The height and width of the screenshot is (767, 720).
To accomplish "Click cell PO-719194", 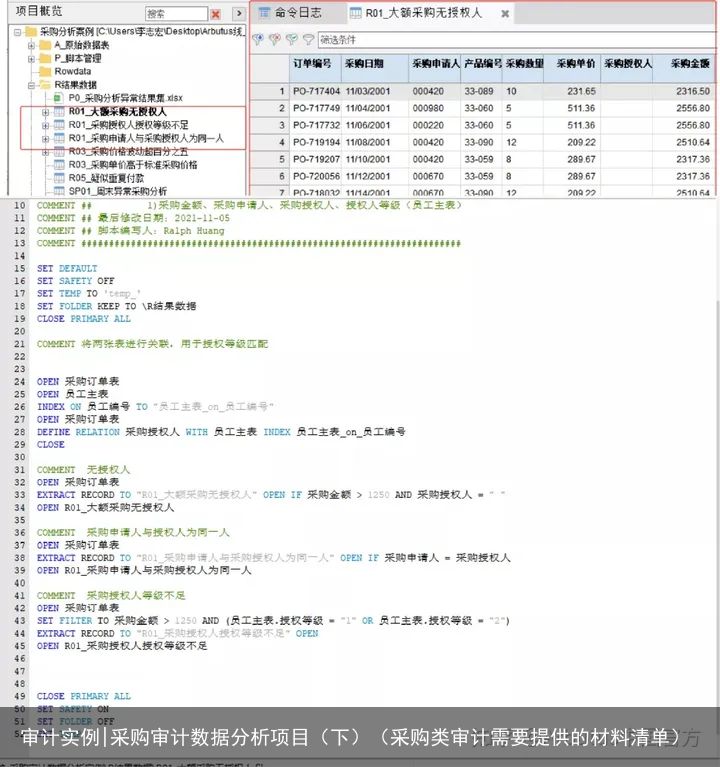I will [316, 142].
